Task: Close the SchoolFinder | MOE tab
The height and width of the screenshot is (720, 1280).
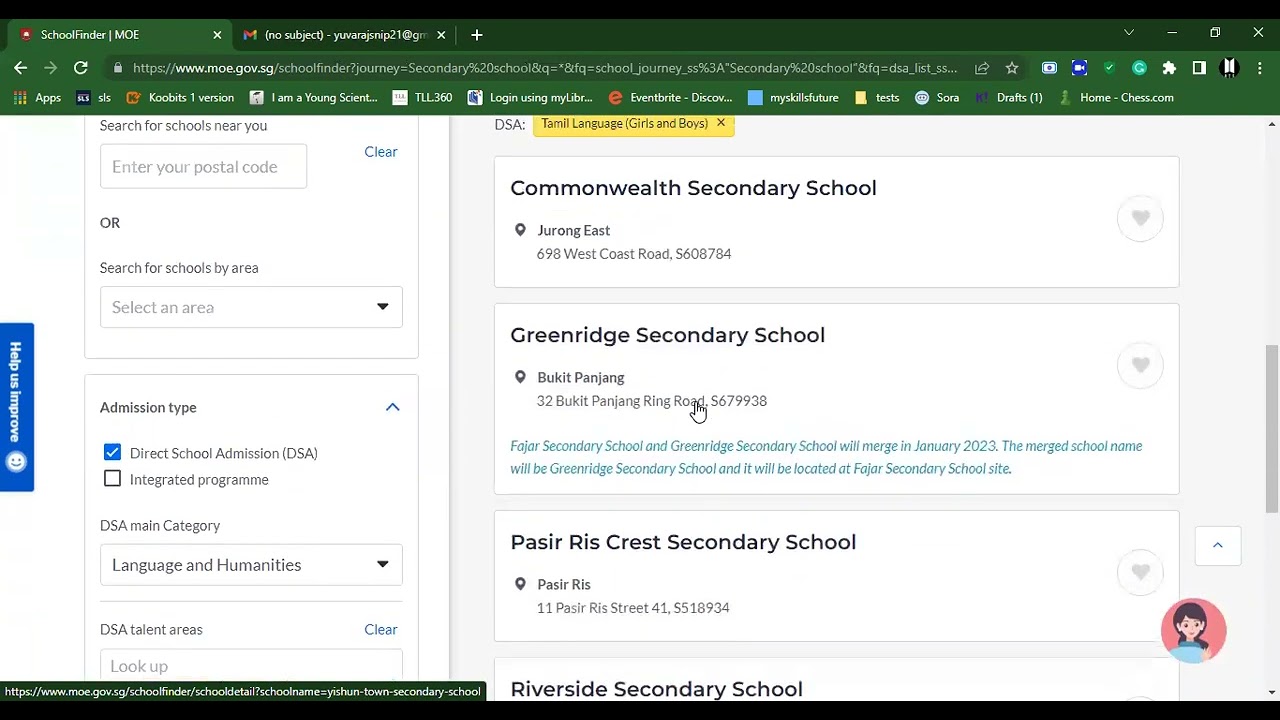Action: pyautogui.click(x=217, y=35)
